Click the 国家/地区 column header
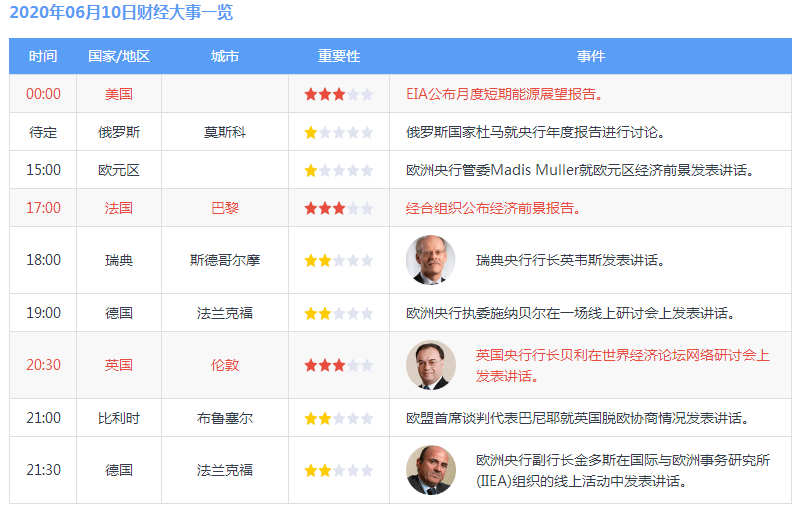 click(x=119, y=56)
